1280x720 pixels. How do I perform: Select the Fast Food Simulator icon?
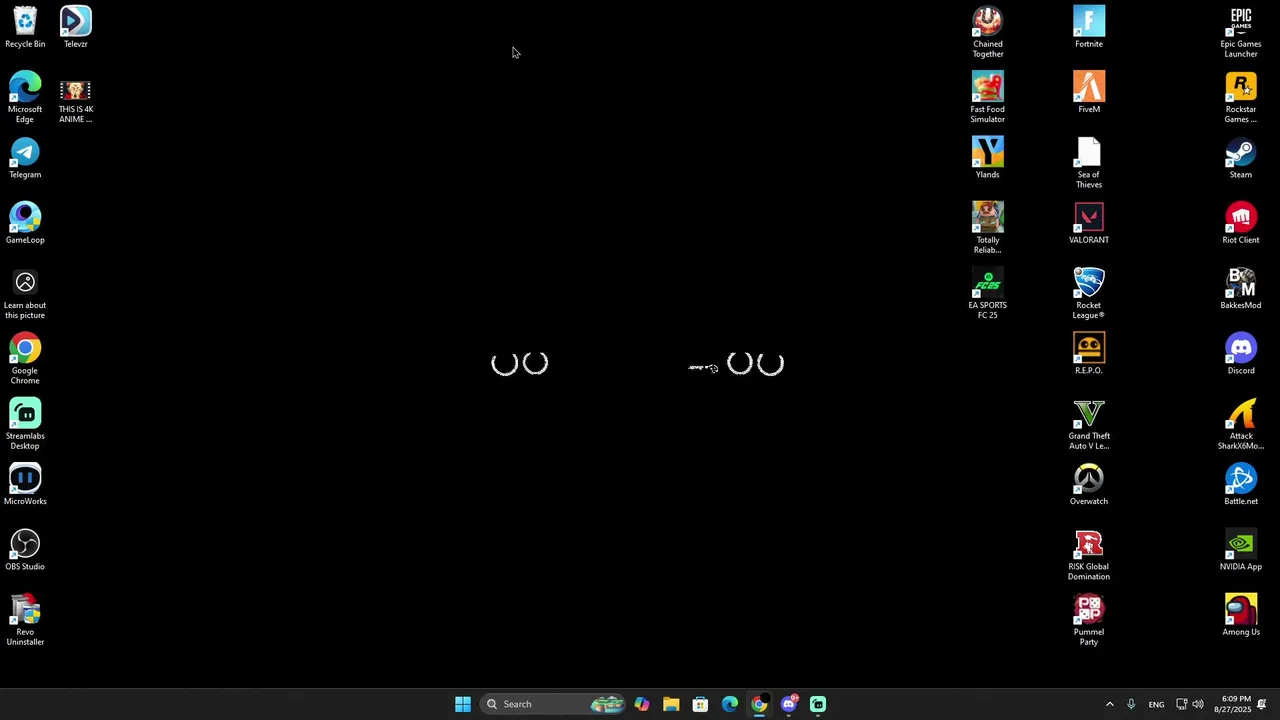[987, 97]
